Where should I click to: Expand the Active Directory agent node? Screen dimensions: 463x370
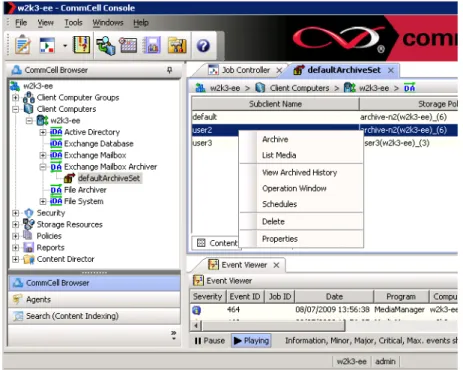click(x=43, y=132)
